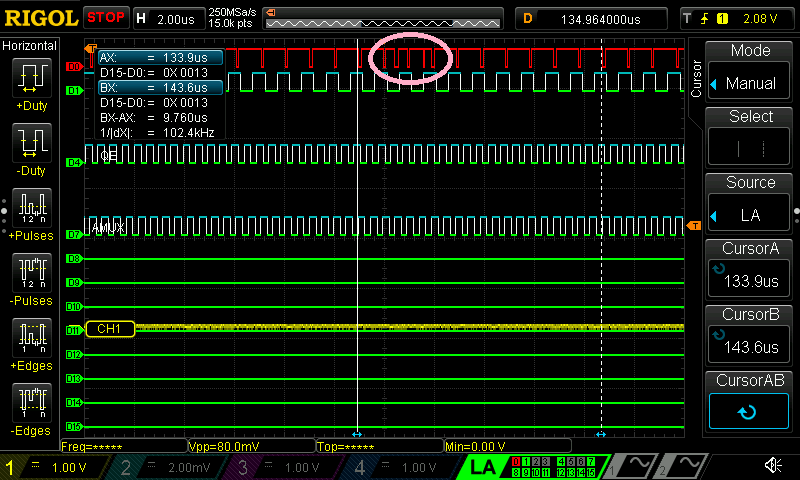Pick the +Edges measurement icon

click(x=34, y=336)
